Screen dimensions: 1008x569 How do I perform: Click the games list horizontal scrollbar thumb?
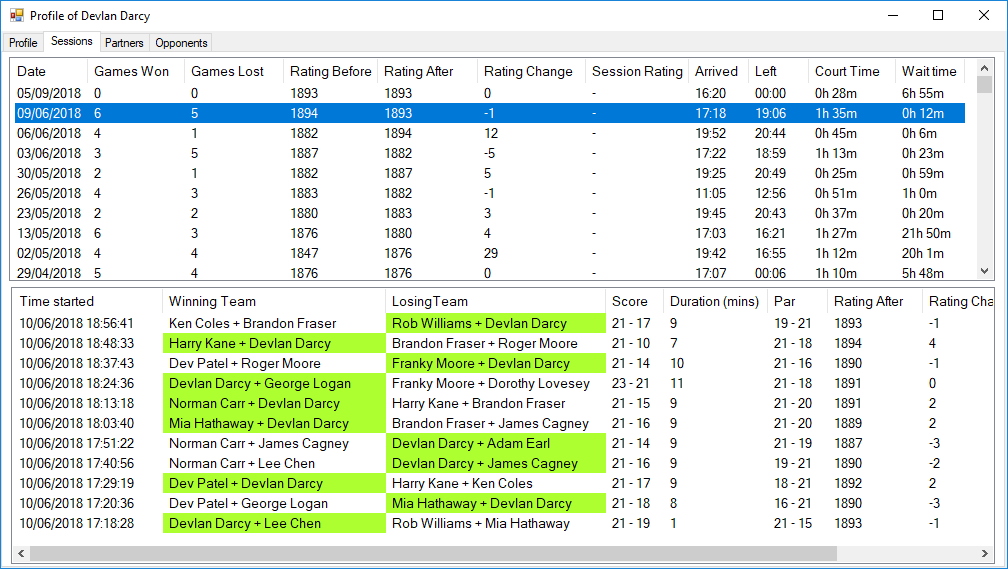point(433,553)
